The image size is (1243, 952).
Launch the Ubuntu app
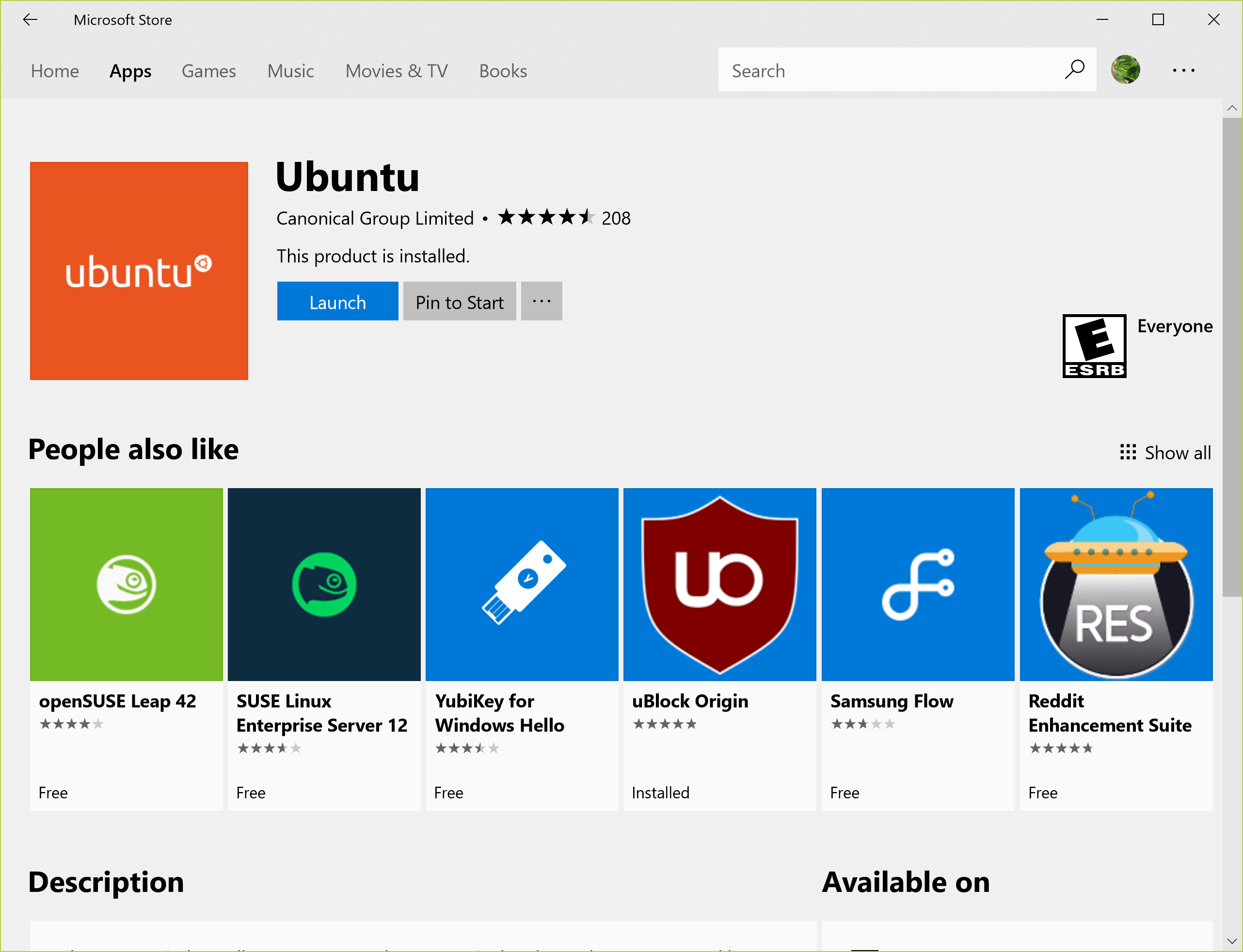pos(338,301)
